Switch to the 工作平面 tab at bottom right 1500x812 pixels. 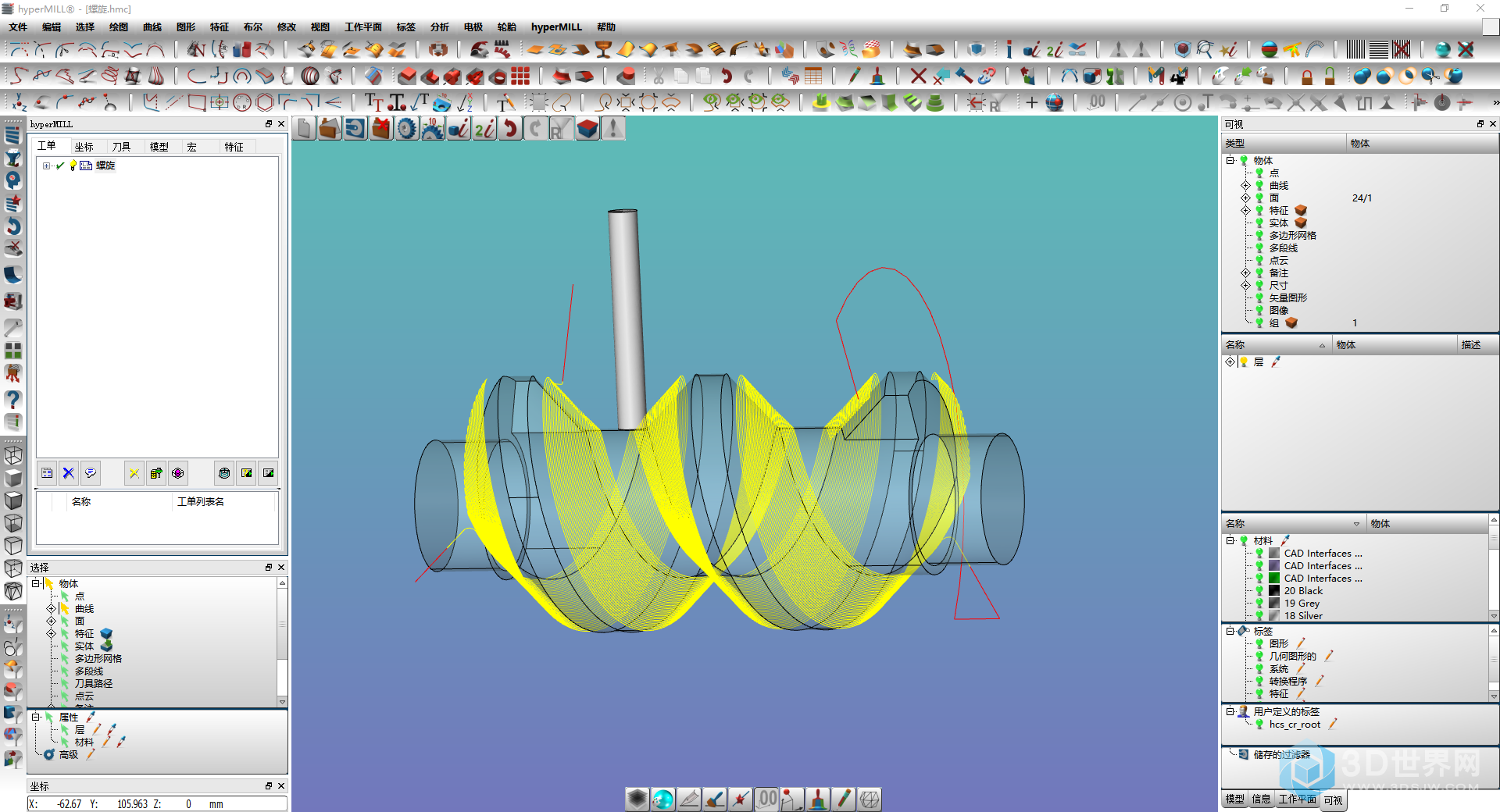1297,800
